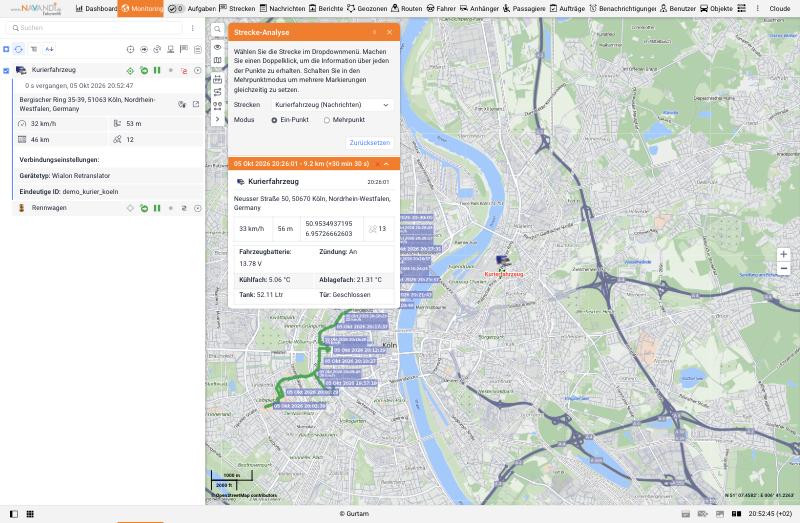The height and width of the screenshot is (523, 800).
Task: Click the points tool icon on map toolbar
Action: click(x=217, y=106)
